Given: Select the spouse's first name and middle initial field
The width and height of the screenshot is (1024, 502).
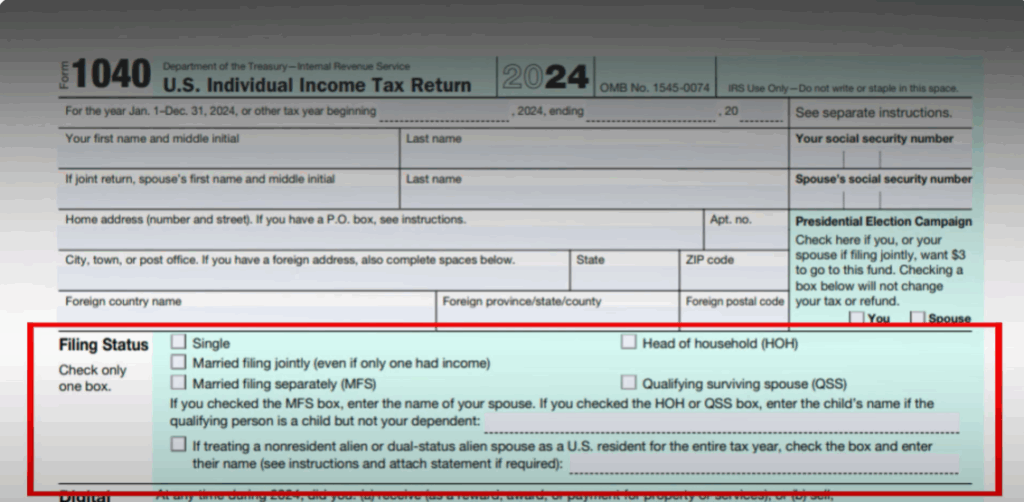Looking at the screenshot, I should coord(228,195).
